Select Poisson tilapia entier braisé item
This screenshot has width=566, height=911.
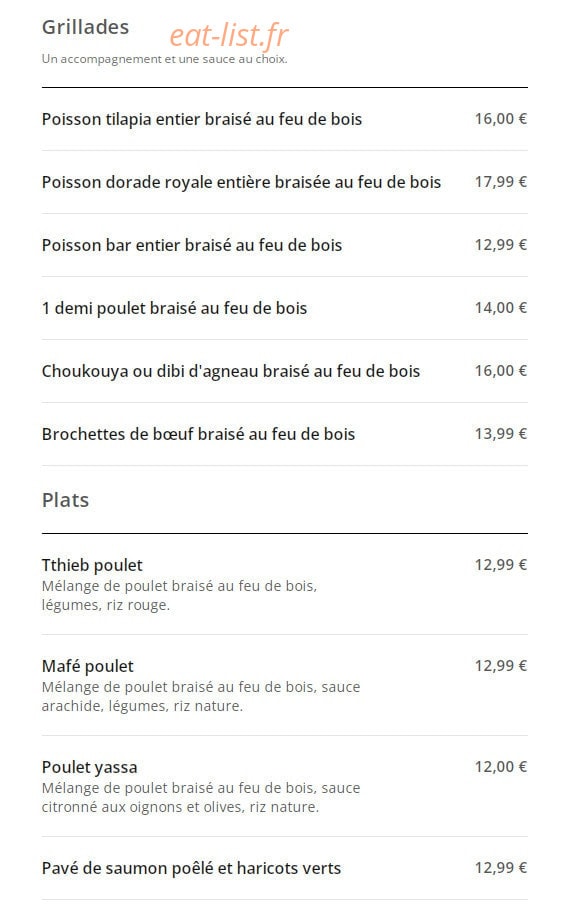pos(202,119)
